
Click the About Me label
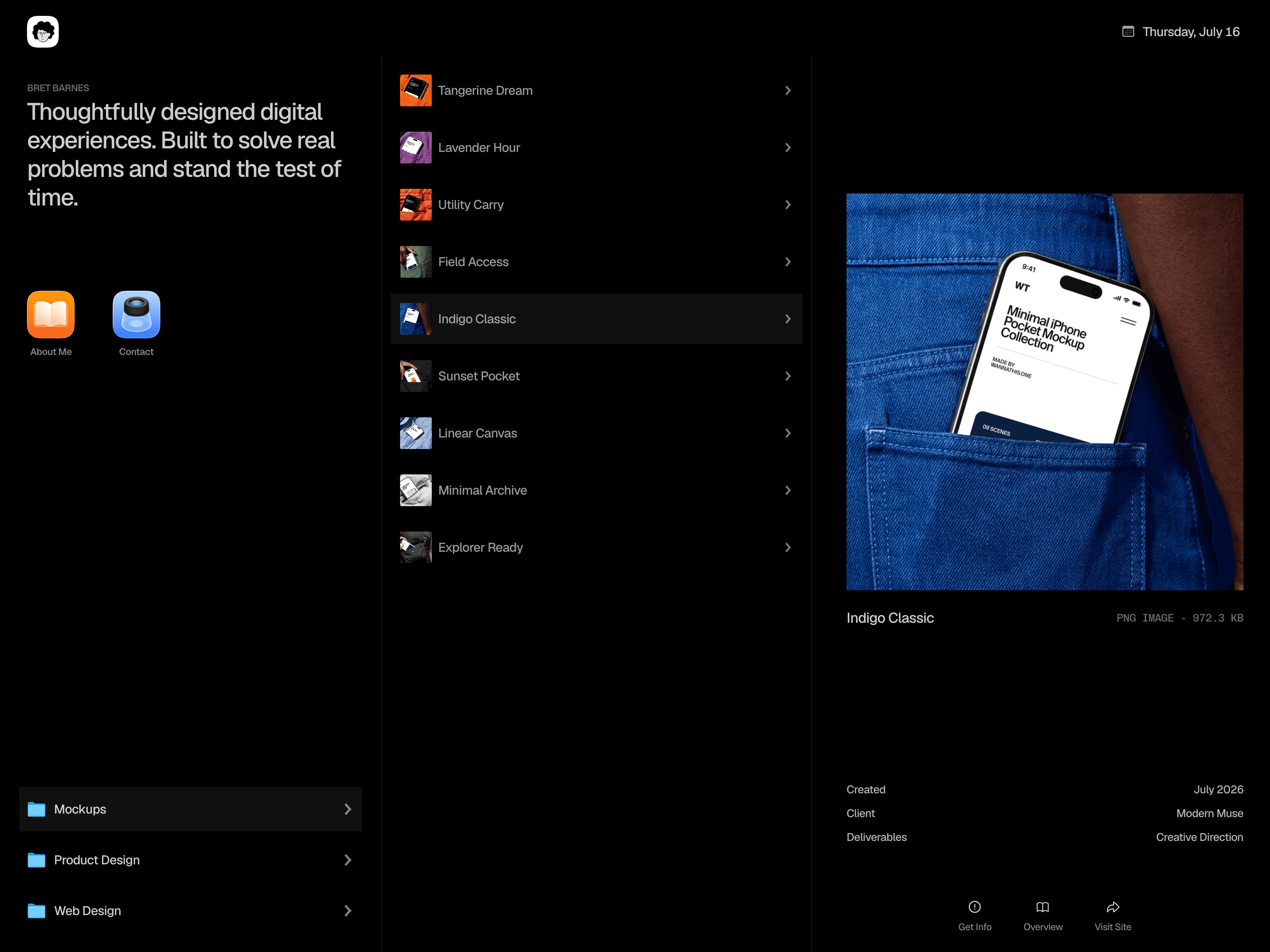click(50, 352)
